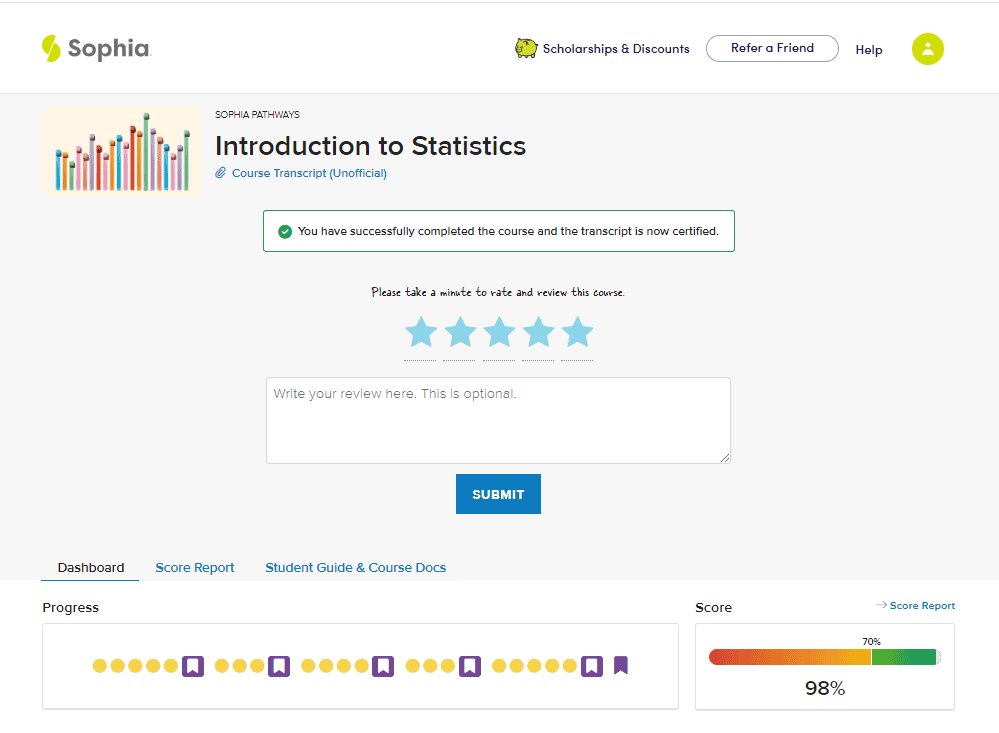Click the Score section heading

pyautogui.click(x=714, y=607)
